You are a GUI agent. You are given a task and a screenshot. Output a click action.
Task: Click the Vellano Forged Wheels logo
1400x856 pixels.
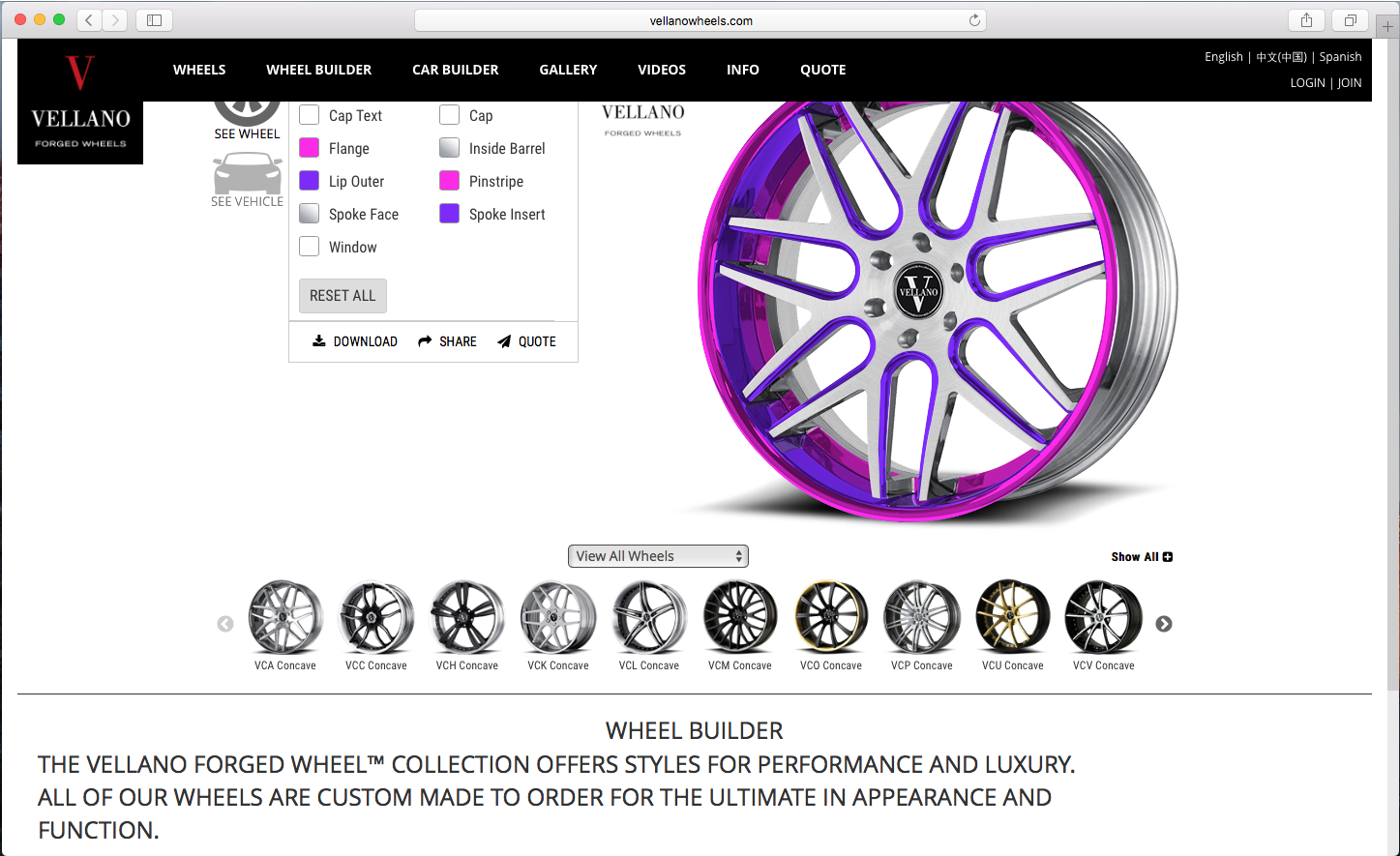[80, 102]
